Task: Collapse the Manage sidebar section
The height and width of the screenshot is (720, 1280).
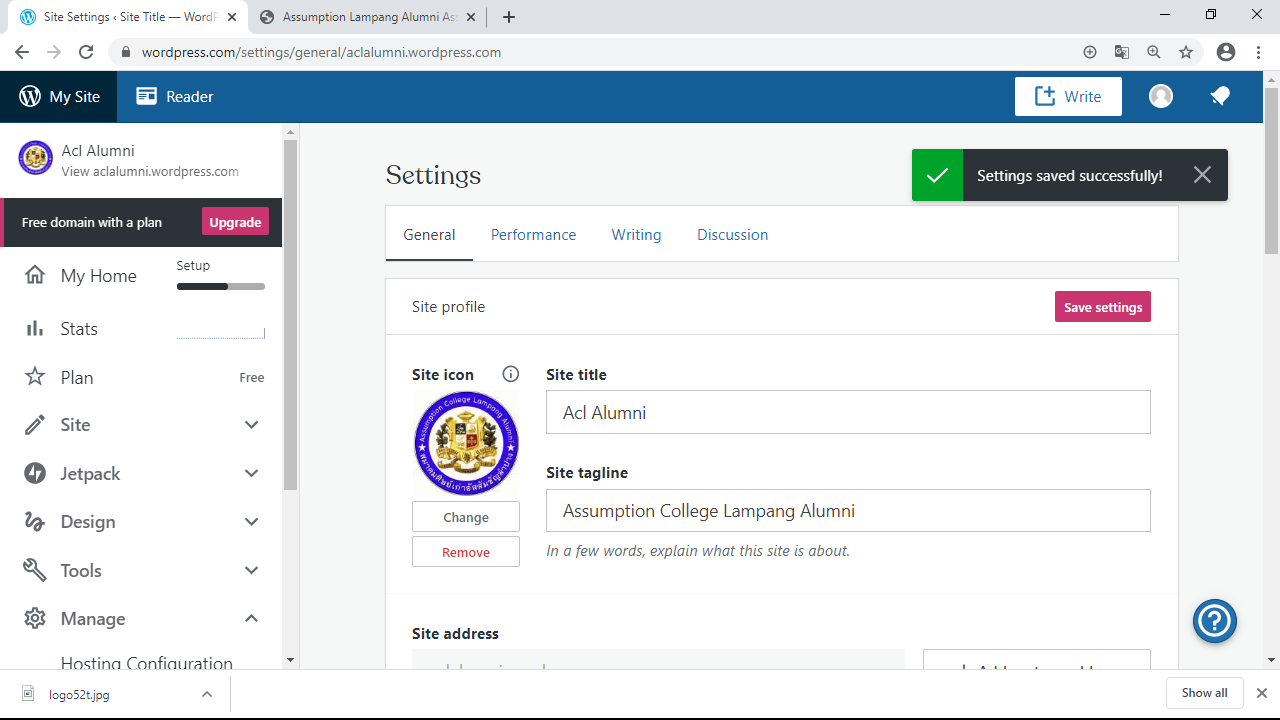Action: coord(251,619)
